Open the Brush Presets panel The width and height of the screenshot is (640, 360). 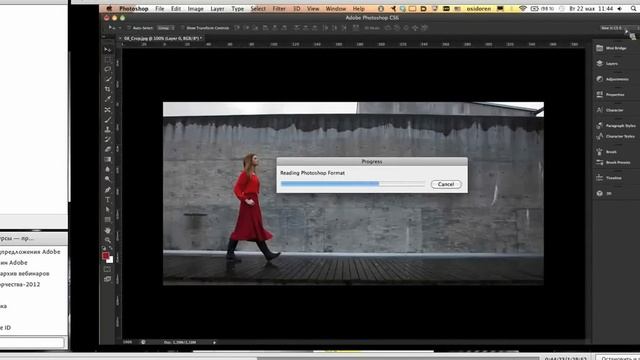[x=613, y=162]
